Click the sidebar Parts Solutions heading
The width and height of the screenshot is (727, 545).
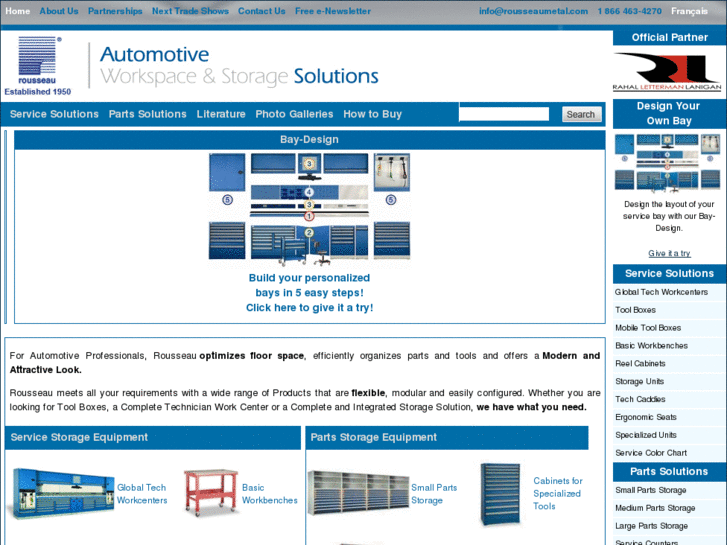point(669,472)
